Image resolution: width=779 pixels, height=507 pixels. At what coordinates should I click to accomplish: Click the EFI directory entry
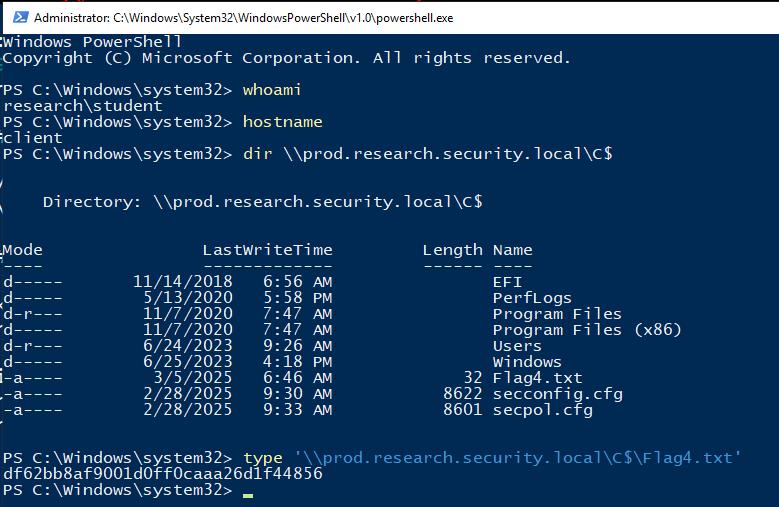[x=507, y=282]
